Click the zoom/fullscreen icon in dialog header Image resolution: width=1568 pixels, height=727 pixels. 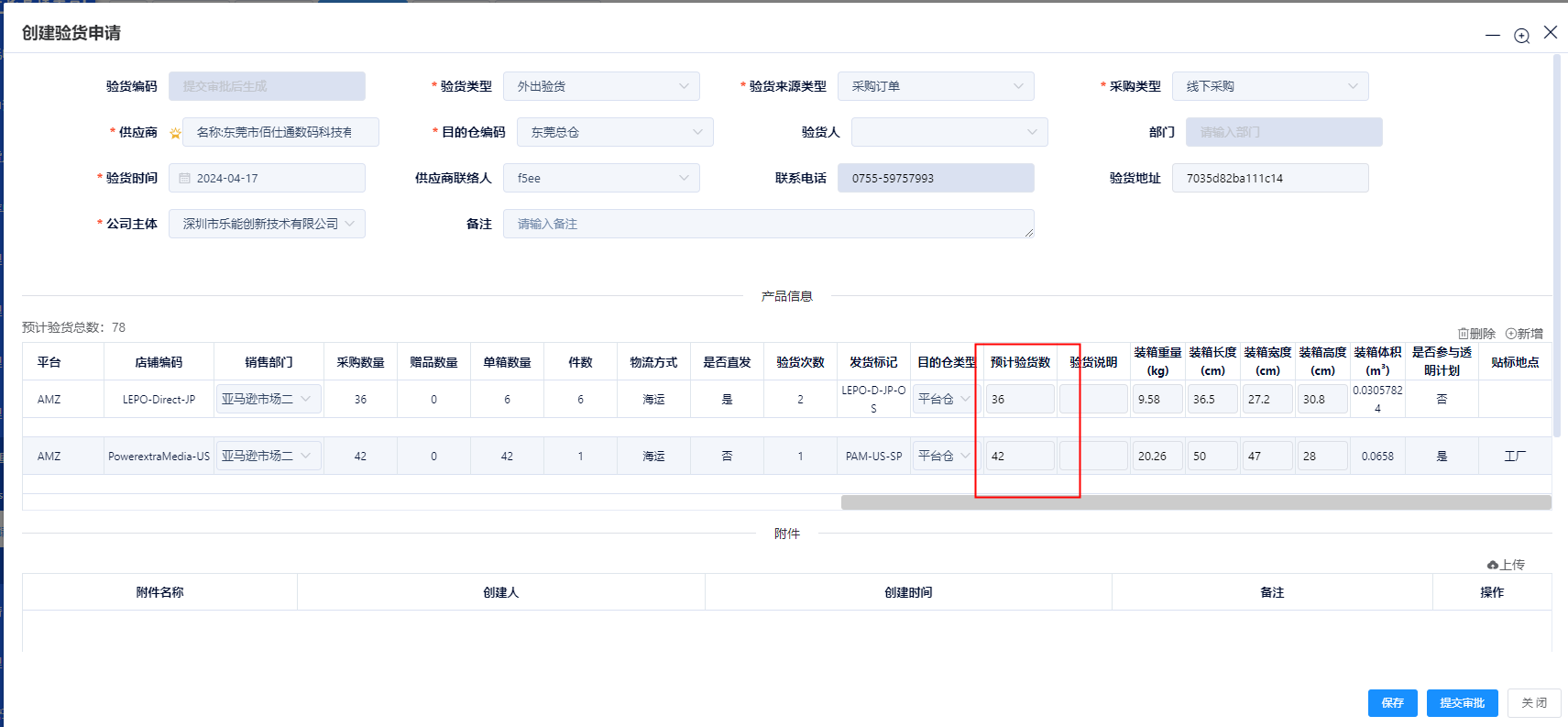pyautogui.click(x=1521, y=36)
